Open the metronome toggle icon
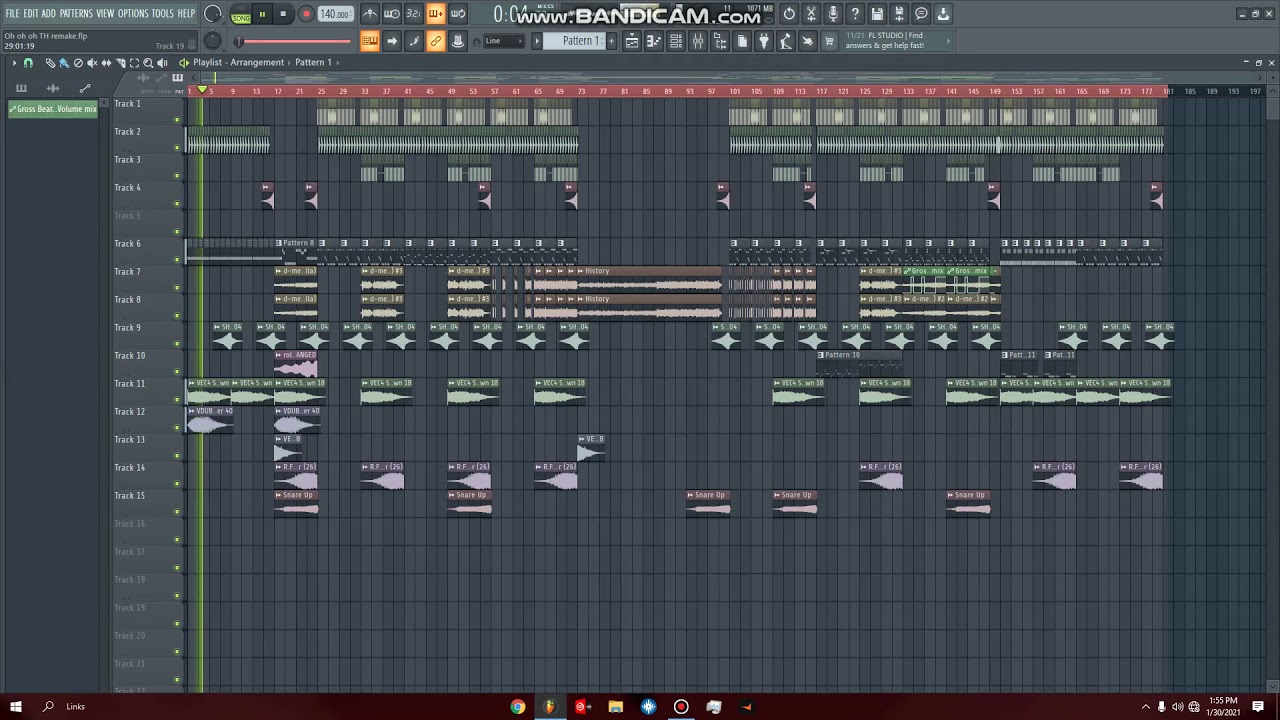The width and height of the screenshot is (1280, 720). pos(370,14)
